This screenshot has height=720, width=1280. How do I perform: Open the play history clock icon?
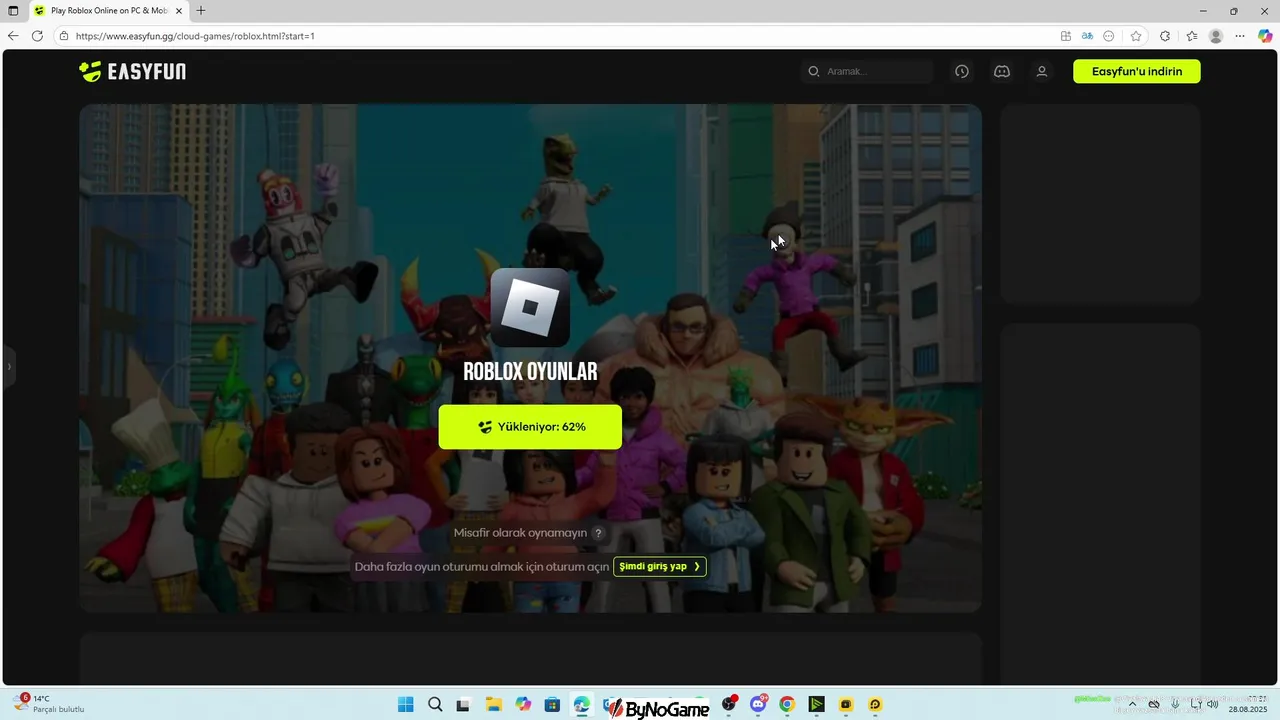tap(961, 71)
